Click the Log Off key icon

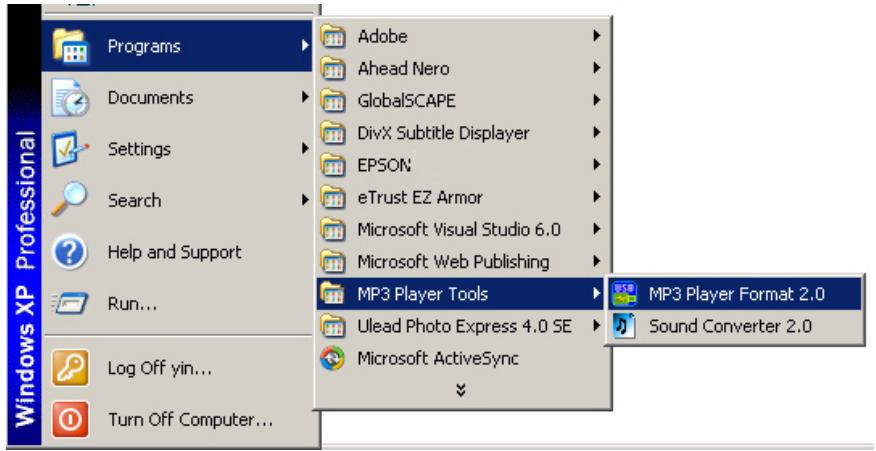pyautogui.click(x=70, y=368)
